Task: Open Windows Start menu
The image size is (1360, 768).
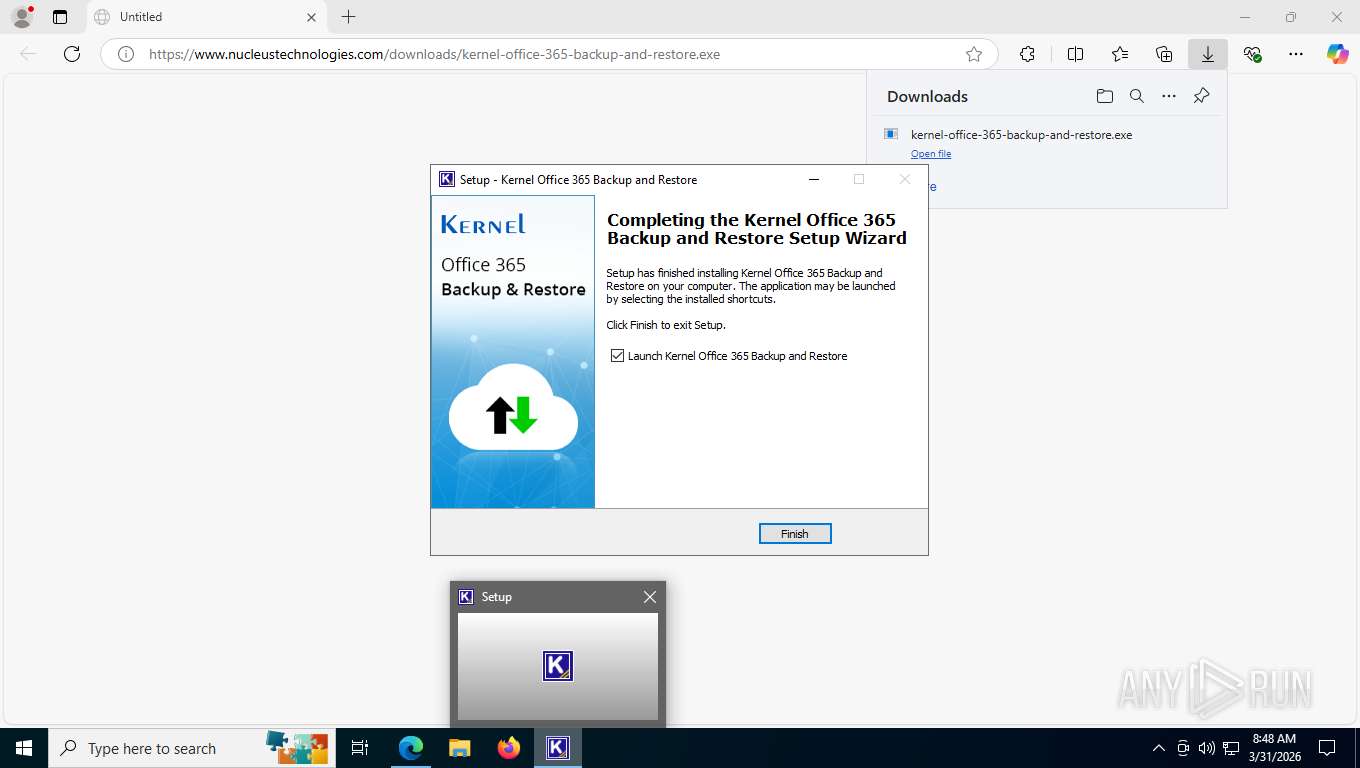Action: pyautogui.click(x=24, y=748)
